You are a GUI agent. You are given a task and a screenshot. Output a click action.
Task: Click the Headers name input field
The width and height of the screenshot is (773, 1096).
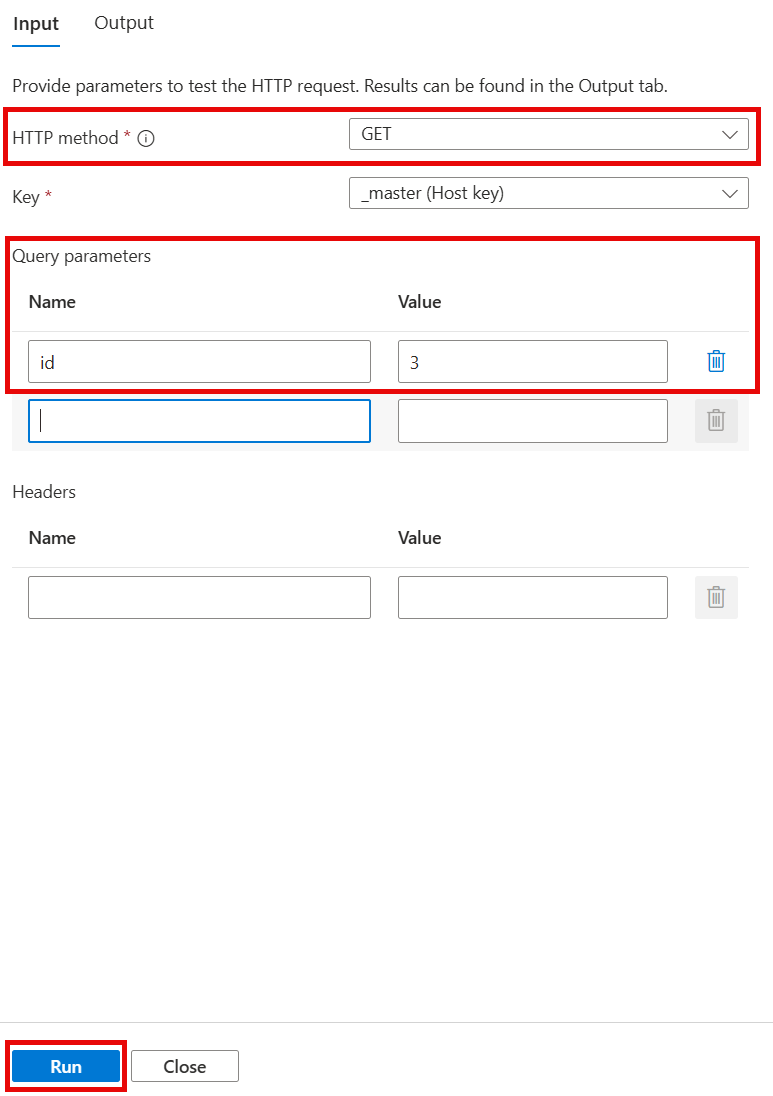click(199, 597)
